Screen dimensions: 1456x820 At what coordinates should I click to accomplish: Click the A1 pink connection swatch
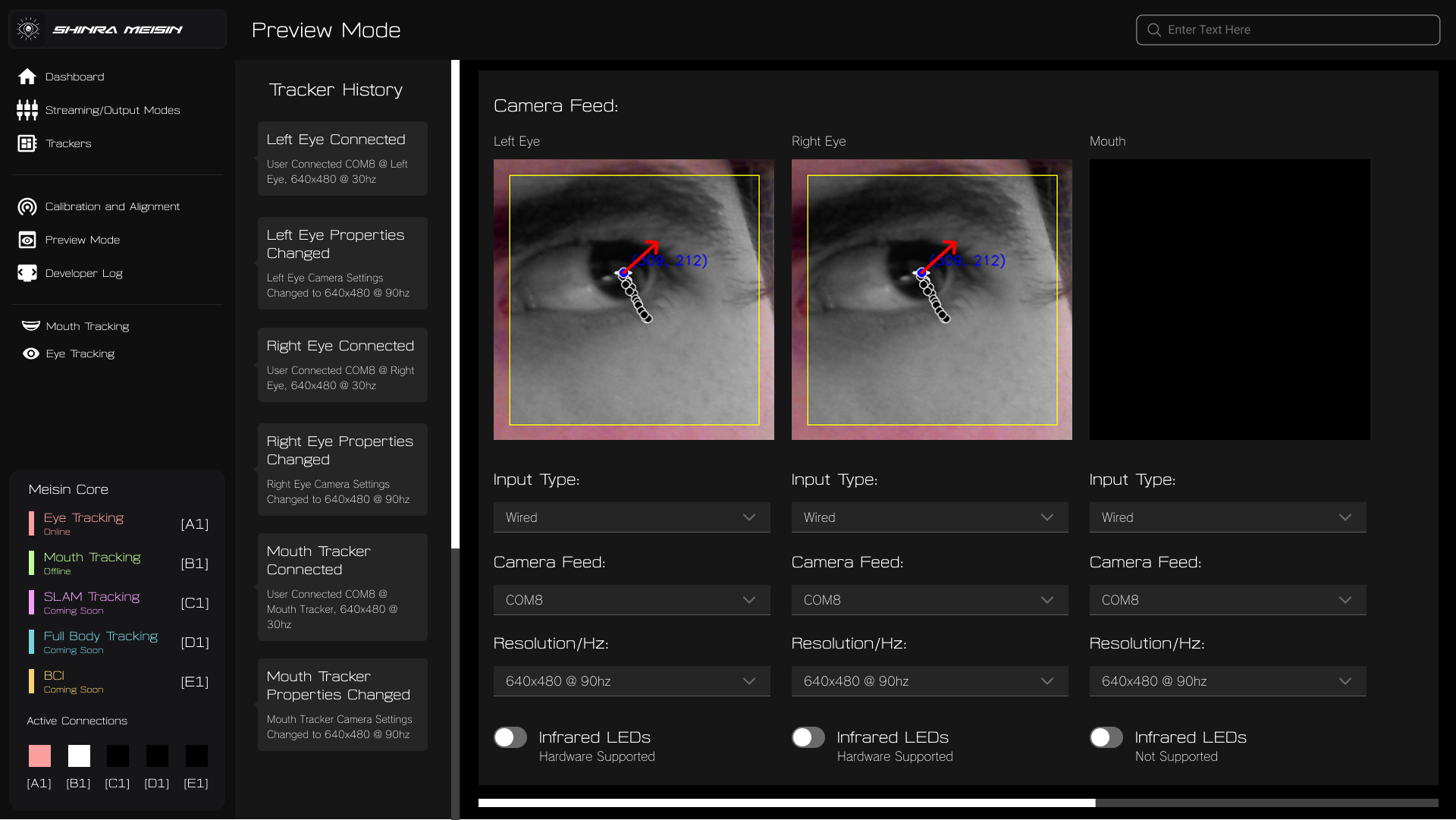click(39, 756)
